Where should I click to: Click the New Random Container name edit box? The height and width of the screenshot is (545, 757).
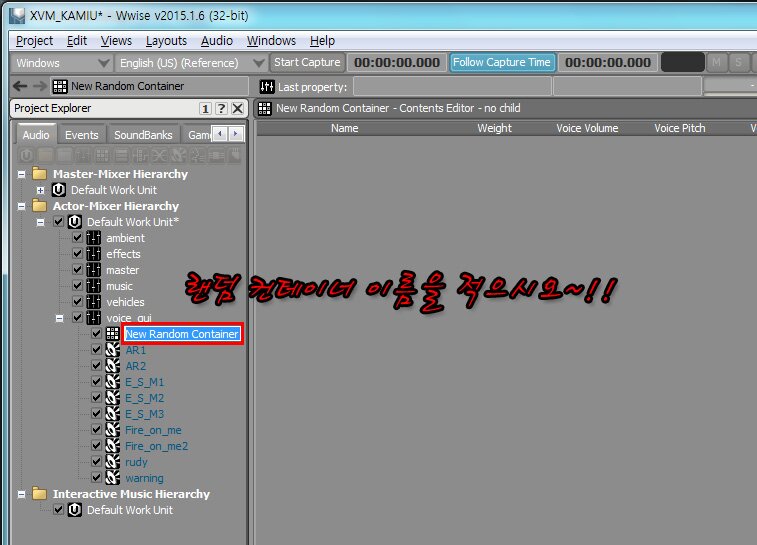tap(182, 334)
